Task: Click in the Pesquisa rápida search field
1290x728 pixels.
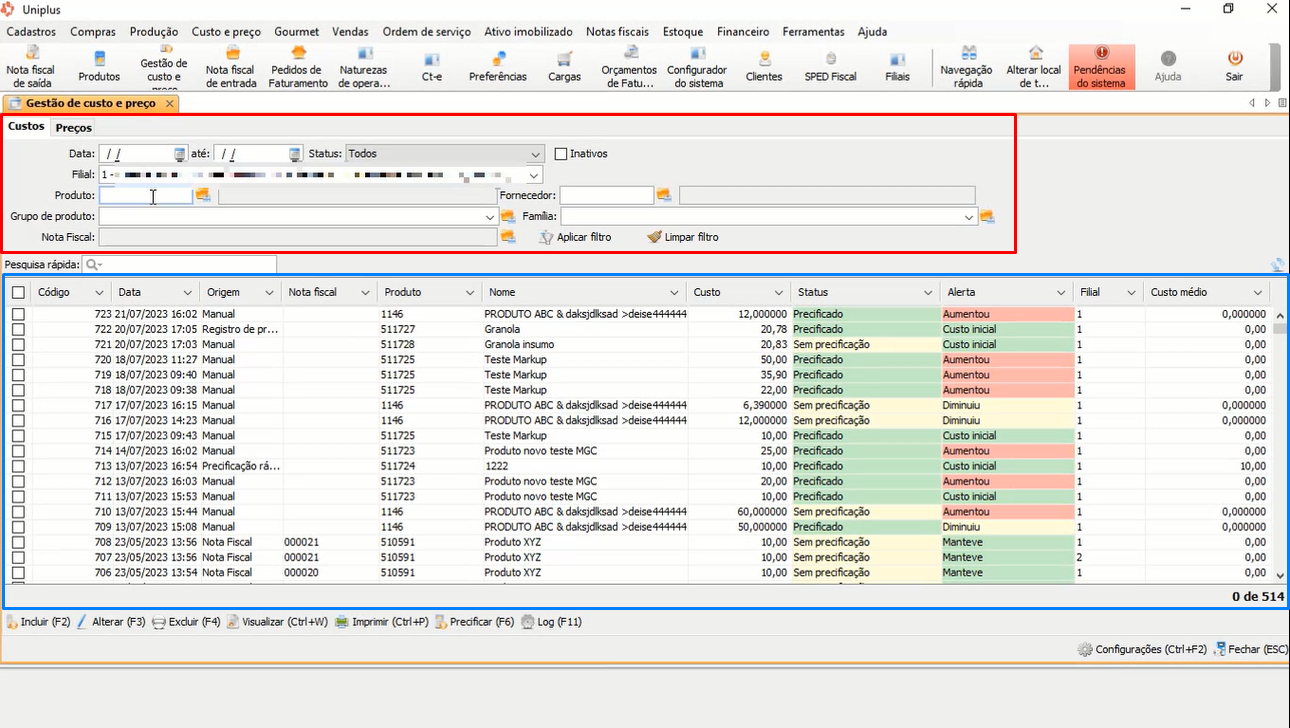Action: pos(180,265)
